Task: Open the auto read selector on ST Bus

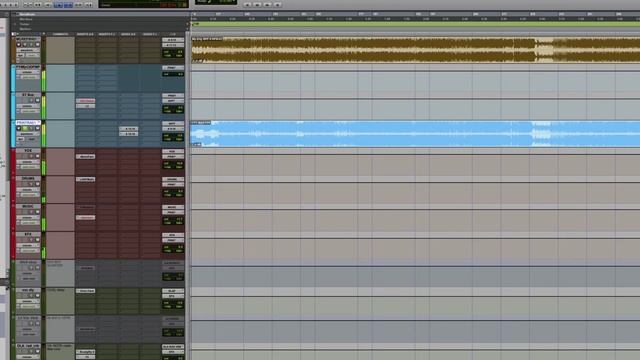Action: click(30, 111)
